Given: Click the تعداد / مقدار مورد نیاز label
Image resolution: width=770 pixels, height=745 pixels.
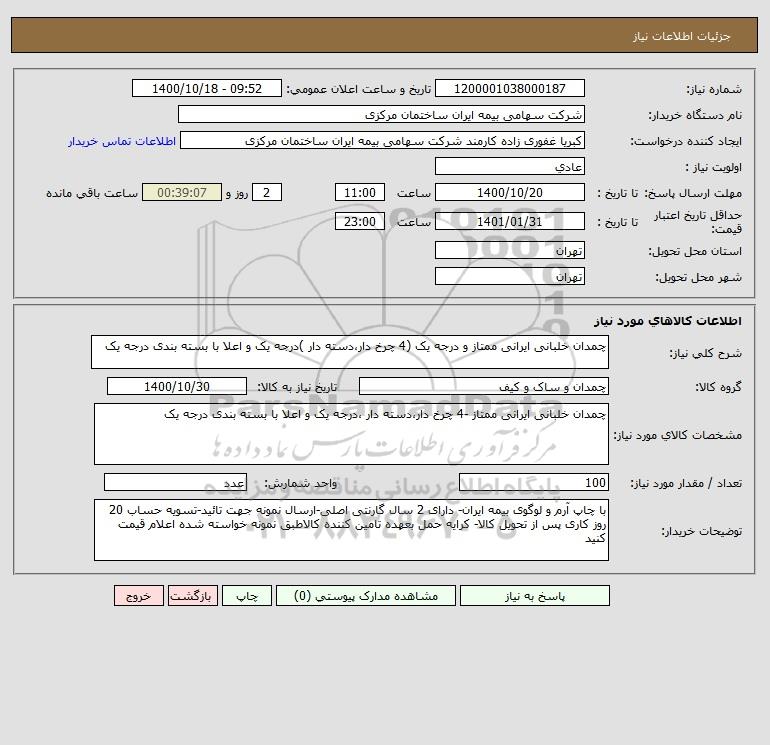Looking at the screenshot, I should tap(686, 483).
